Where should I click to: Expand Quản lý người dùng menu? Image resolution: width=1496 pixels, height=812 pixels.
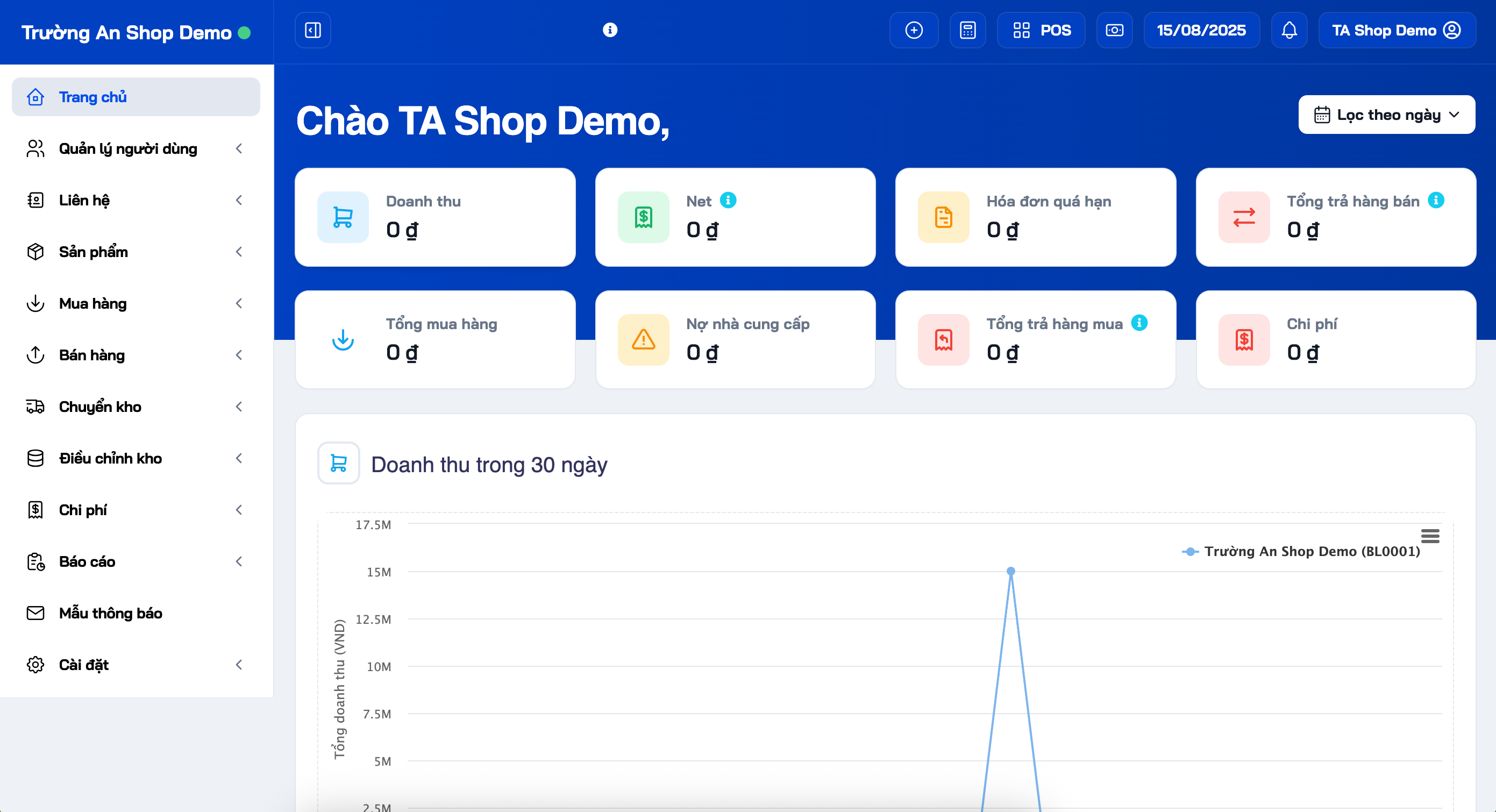point(129,149)
